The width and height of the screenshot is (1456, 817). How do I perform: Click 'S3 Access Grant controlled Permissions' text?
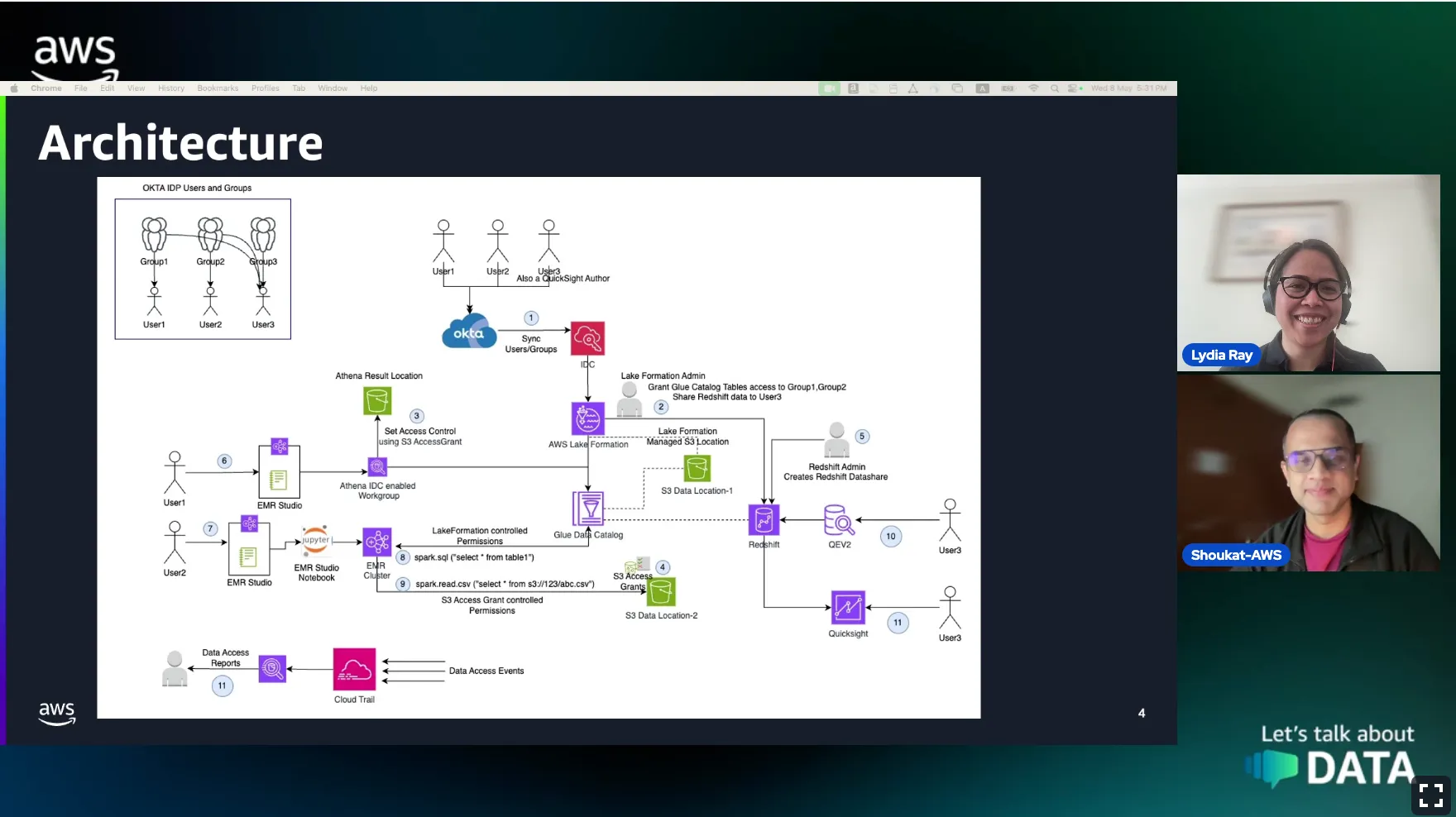click(x=492, y=605)
